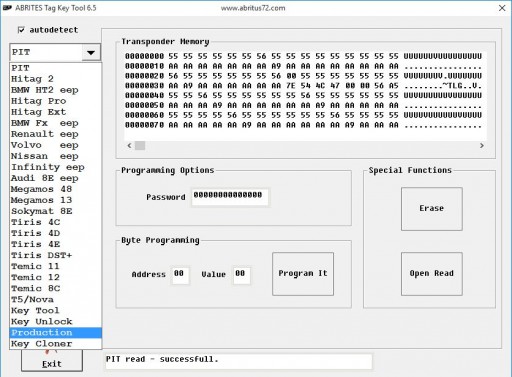Choose Hitag 2 transponder type

[55, 79]
